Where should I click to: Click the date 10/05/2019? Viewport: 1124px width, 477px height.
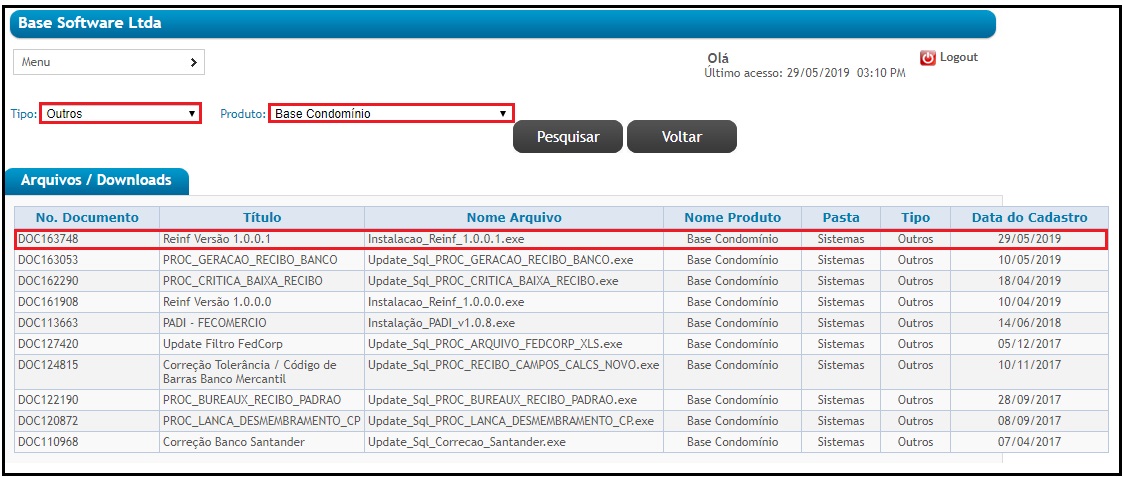pyautogui.click(x=1029, y=260)
